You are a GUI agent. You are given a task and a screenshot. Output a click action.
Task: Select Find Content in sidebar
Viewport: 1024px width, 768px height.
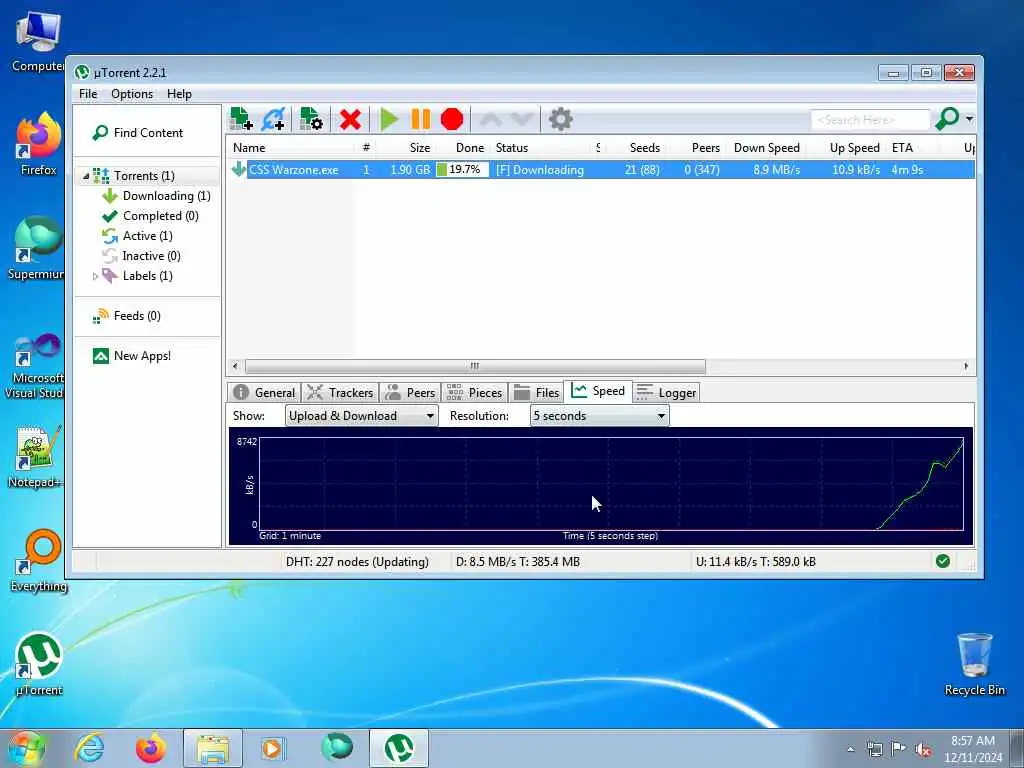coord(148,133)
